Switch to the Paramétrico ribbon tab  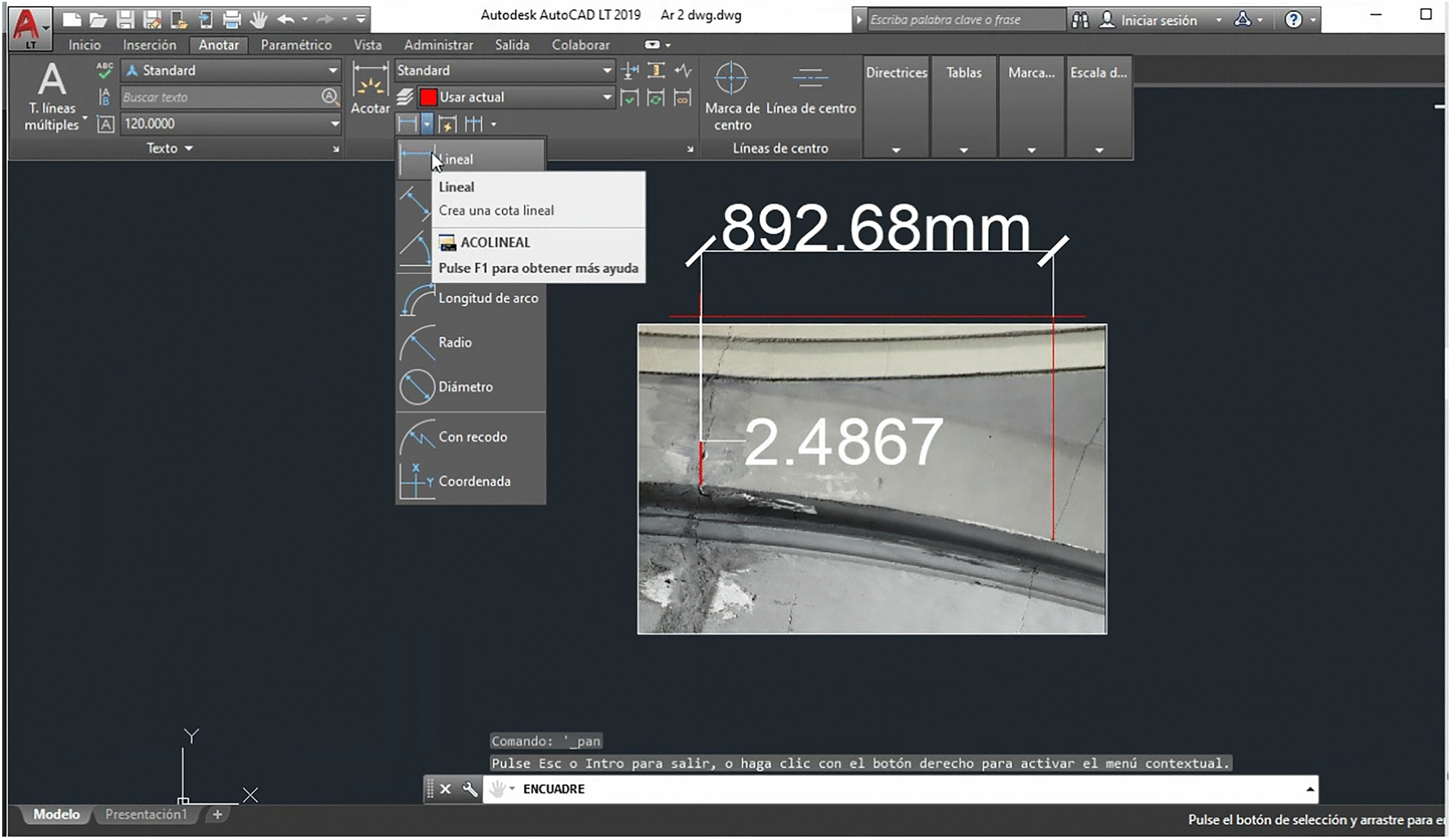(x=296, y=45)
